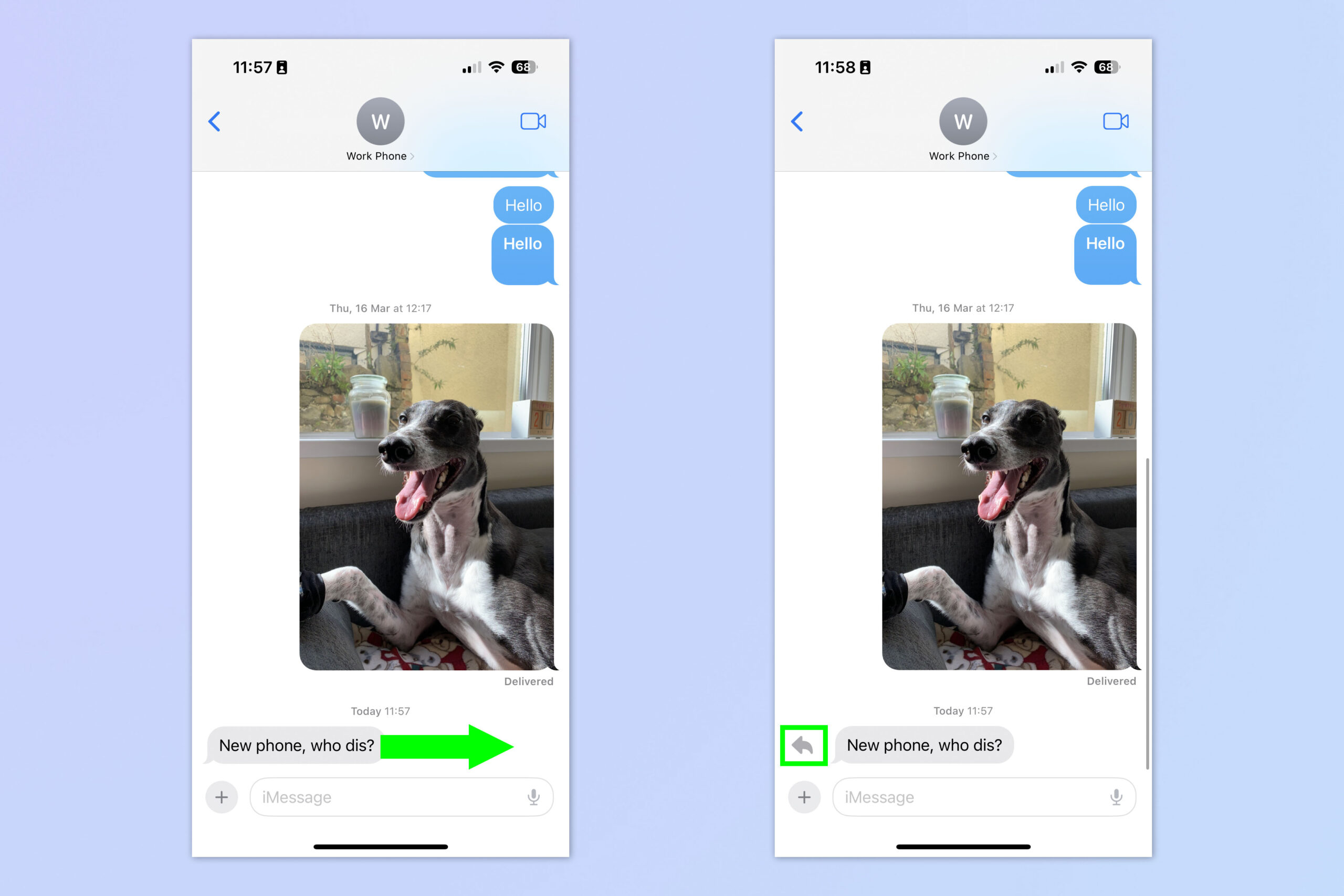Tap the video call icon right screen

[x=1116, y=122]
